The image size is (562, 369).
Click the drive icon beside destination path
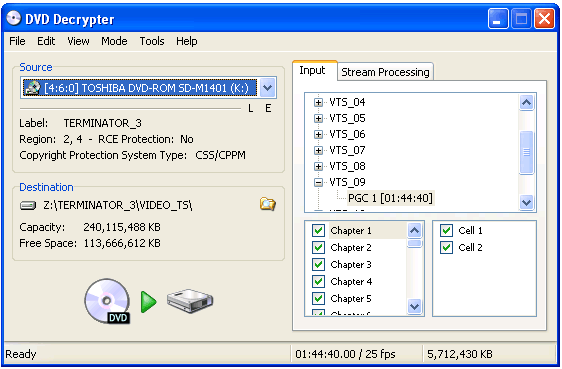point(28,206)
